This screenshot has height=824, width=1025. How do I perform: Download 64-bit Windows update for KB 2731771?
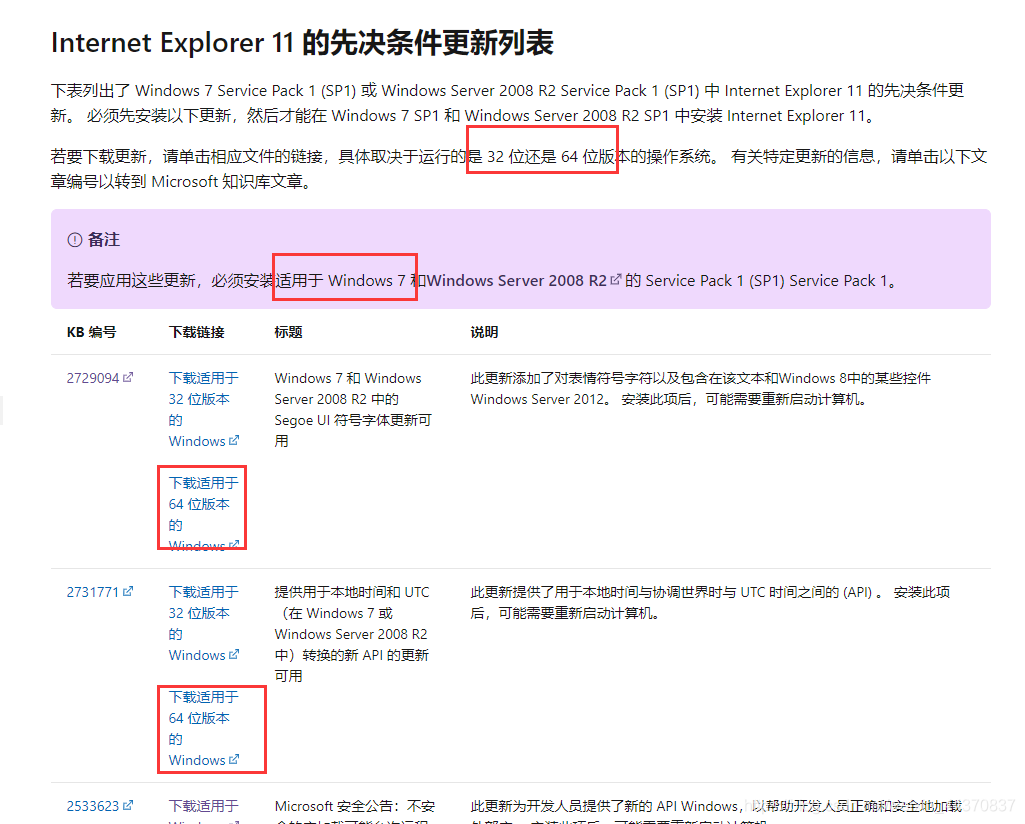(203, 729)
